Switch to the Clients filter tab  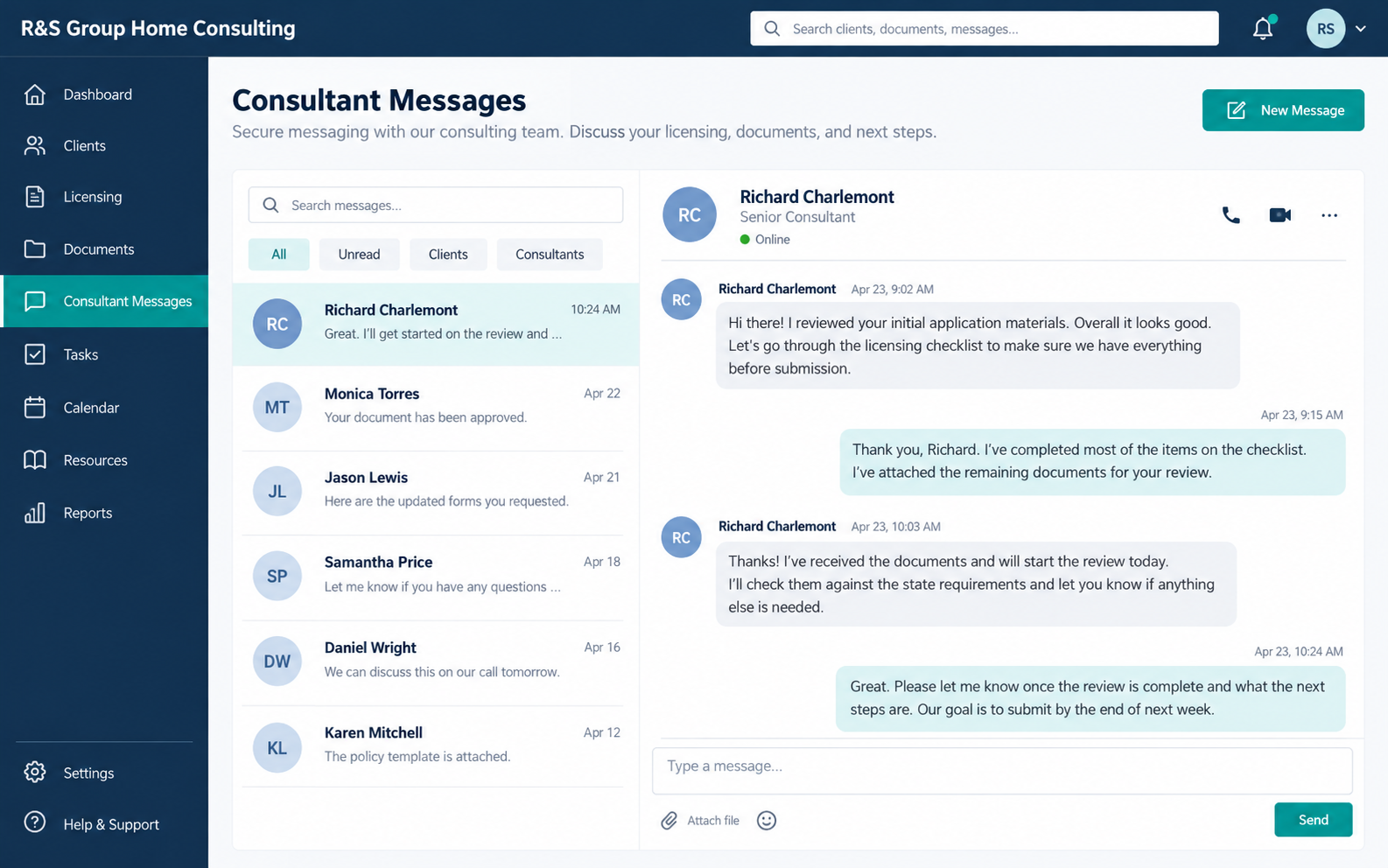tap(448, 255)
